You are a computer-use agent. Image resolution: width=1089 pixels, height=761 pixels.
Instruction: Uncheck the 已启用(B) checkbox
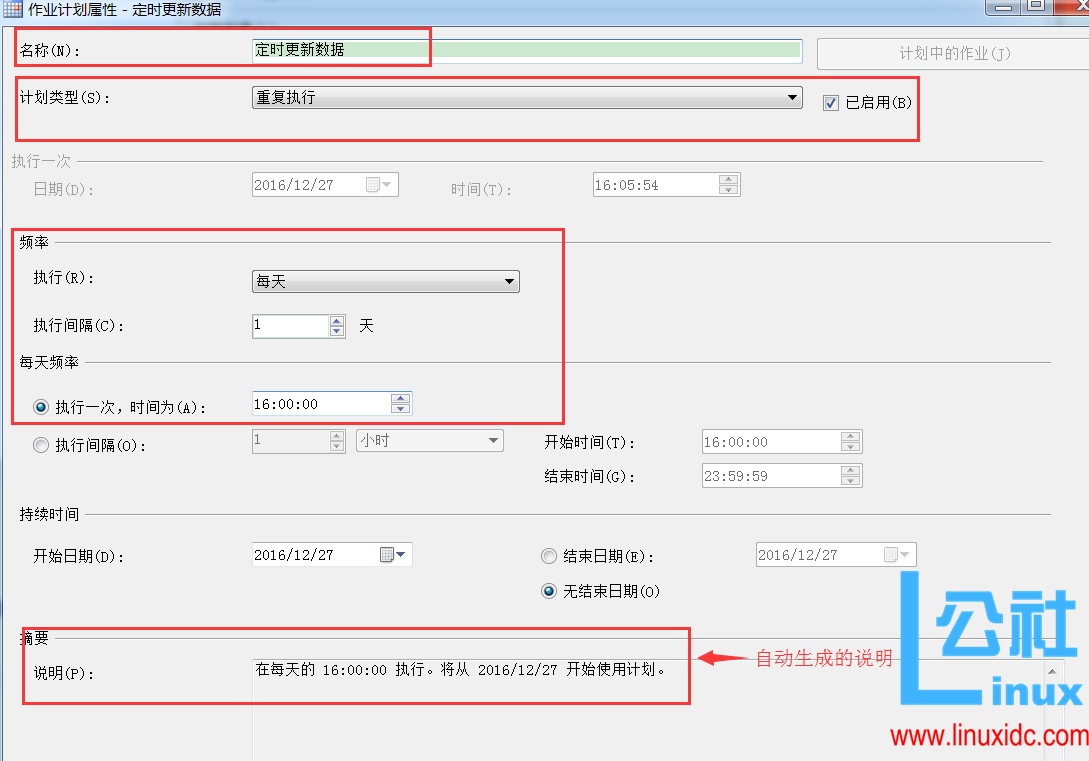pos(831,102)
